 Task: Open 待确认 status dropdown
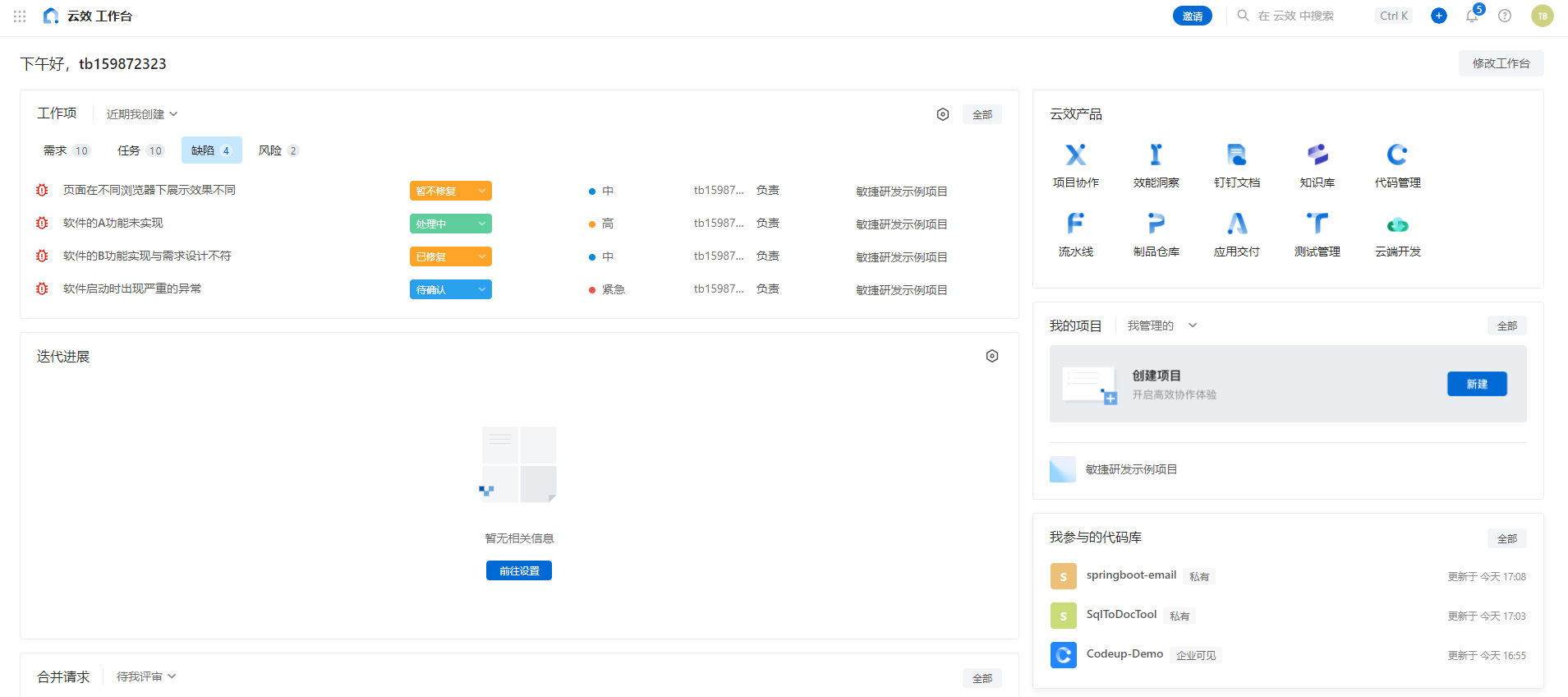point(450,289)
